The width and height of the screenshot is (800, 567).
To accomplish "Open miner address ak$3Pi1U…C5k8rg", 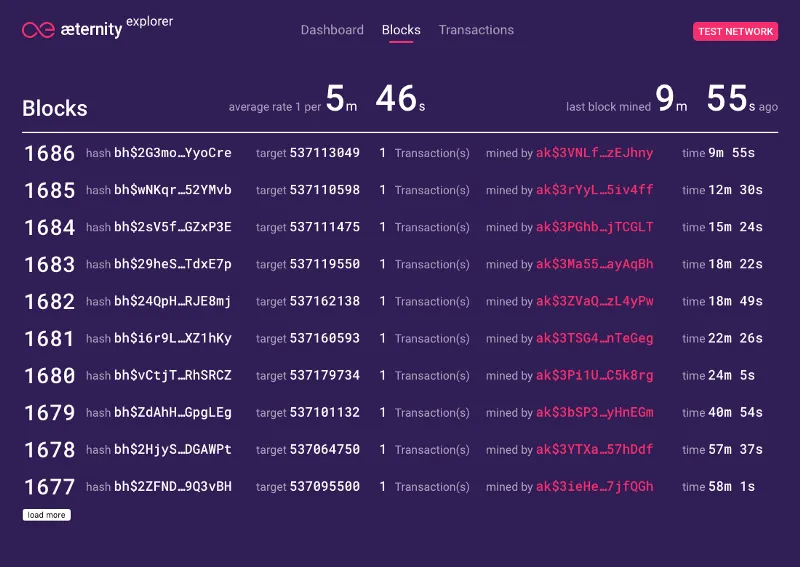I will 594,375.
